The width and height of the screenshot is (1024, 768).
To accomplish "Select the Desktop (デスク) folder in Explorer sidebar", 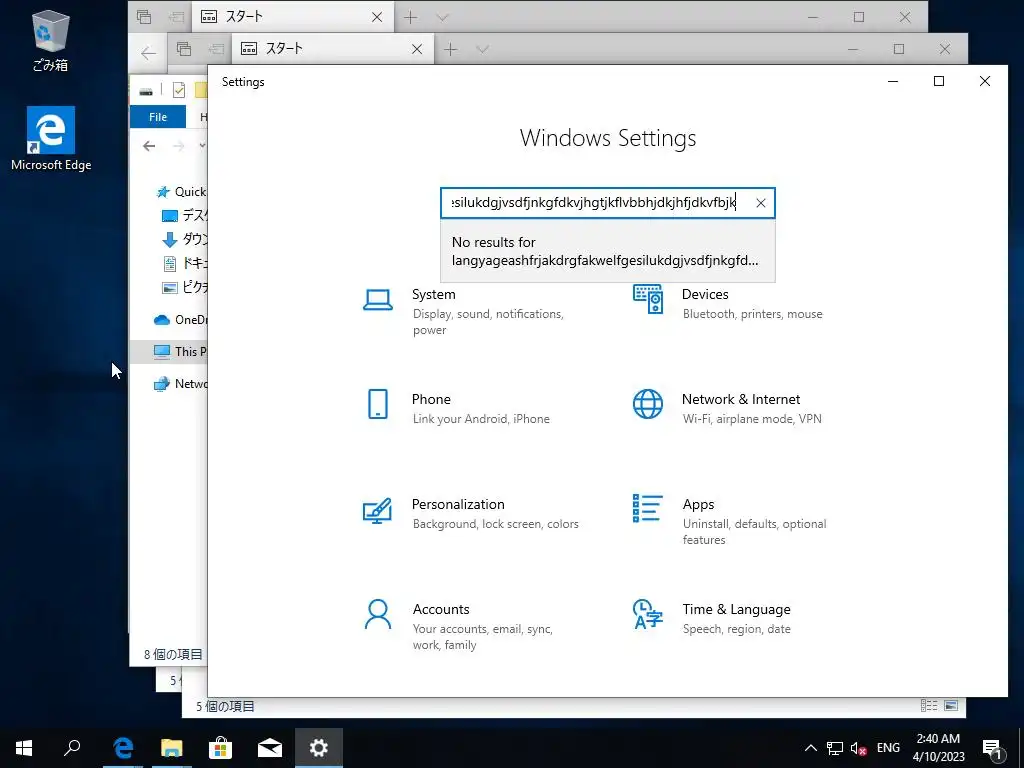I will [184, 215].
